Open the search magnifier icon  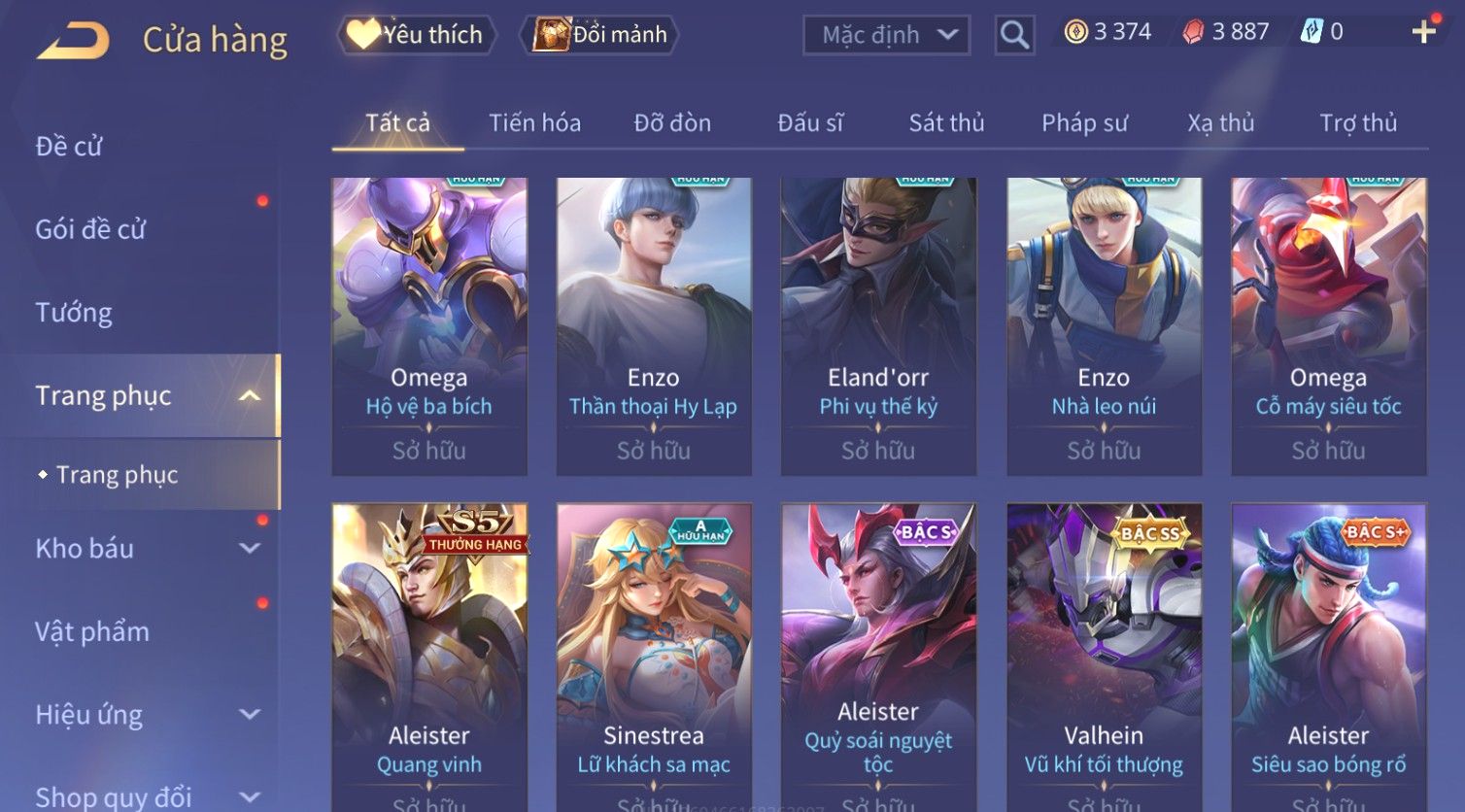pyautogui.click(x=1014, y=35)
